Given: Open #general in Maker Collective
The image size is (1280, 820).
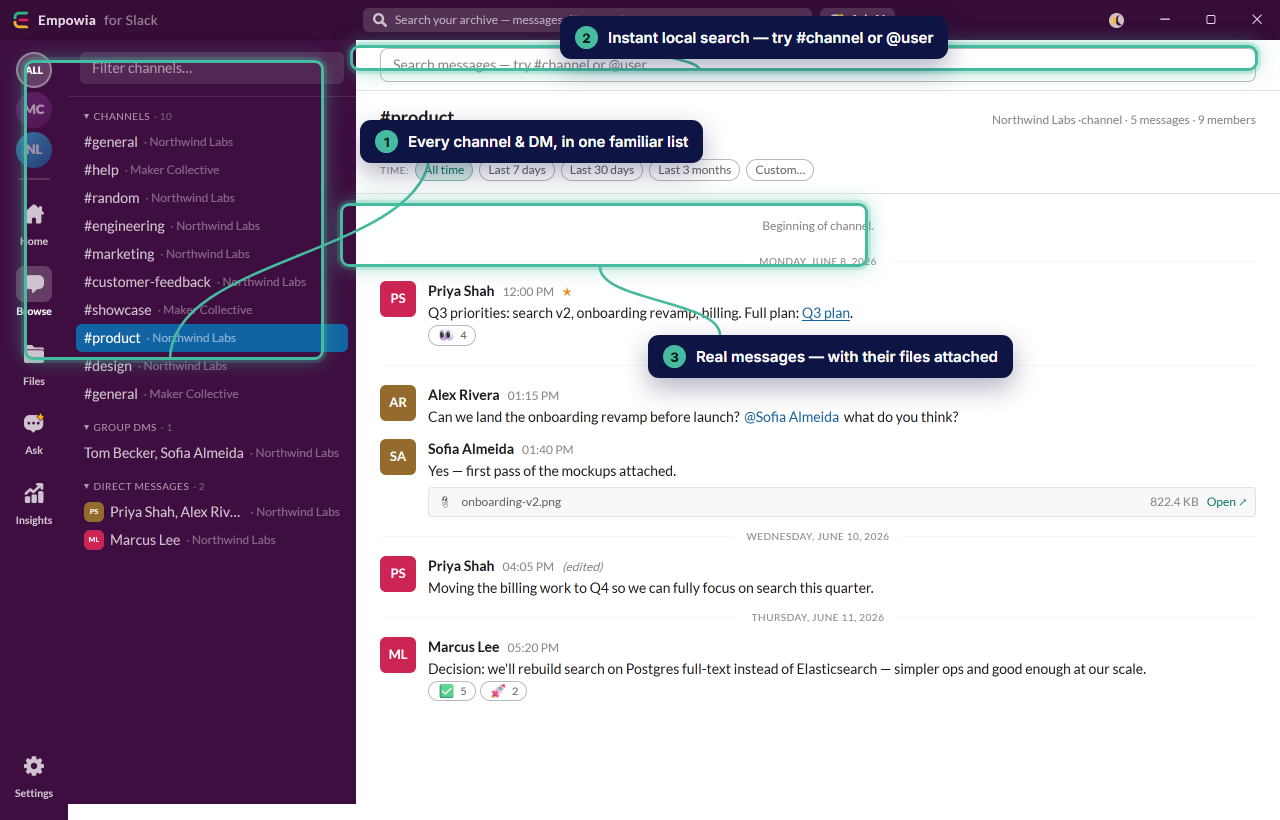Looking at the screenshot, I should [212, 394].
